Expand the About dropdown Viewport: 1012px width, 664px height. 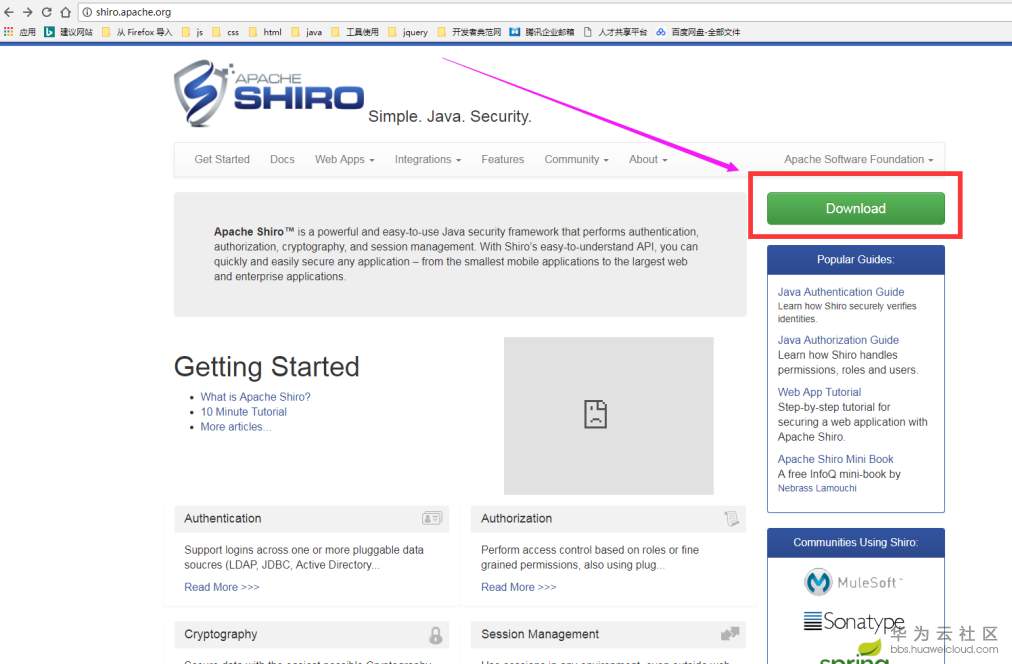click(648, 159)
